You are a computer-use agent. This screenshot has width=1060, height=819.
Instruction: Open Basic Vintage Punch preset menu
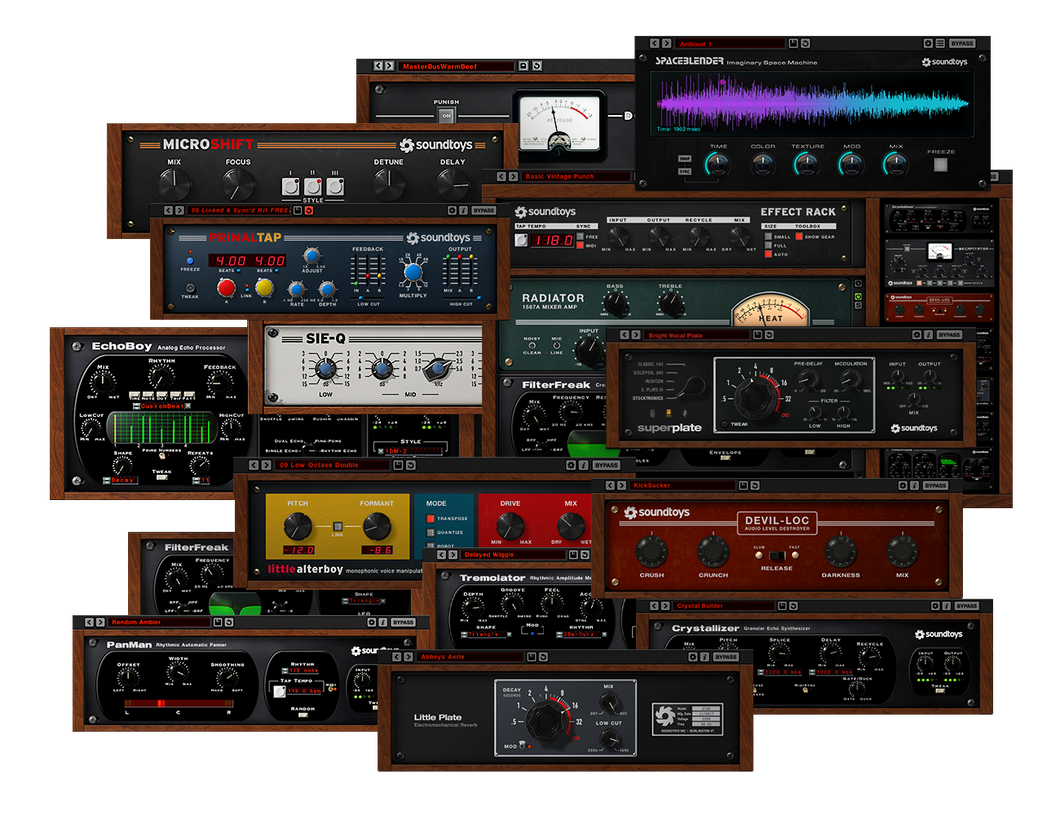(576, 176)
